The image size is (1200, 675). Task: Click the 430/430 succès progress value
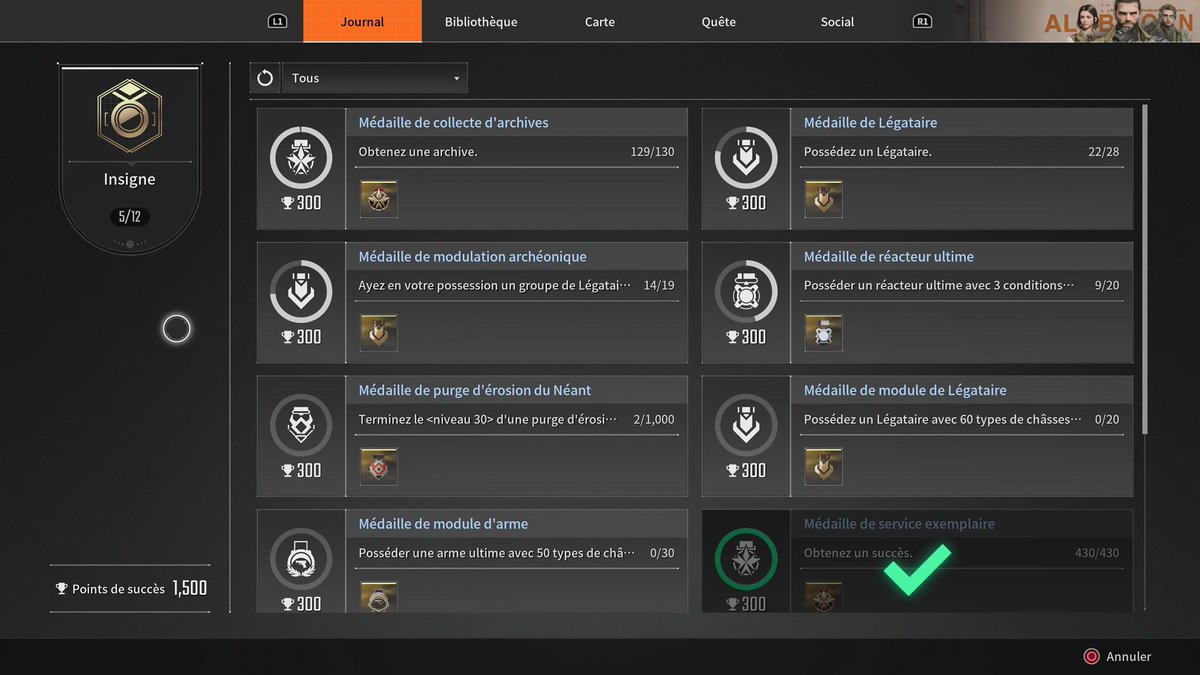point(1097,553)
